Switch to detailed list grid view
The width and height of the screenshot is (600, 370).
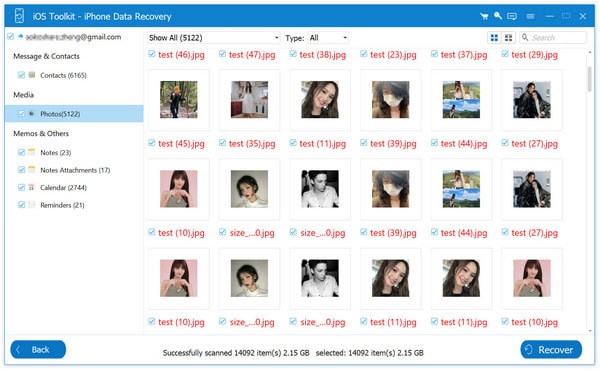[509, 37]
